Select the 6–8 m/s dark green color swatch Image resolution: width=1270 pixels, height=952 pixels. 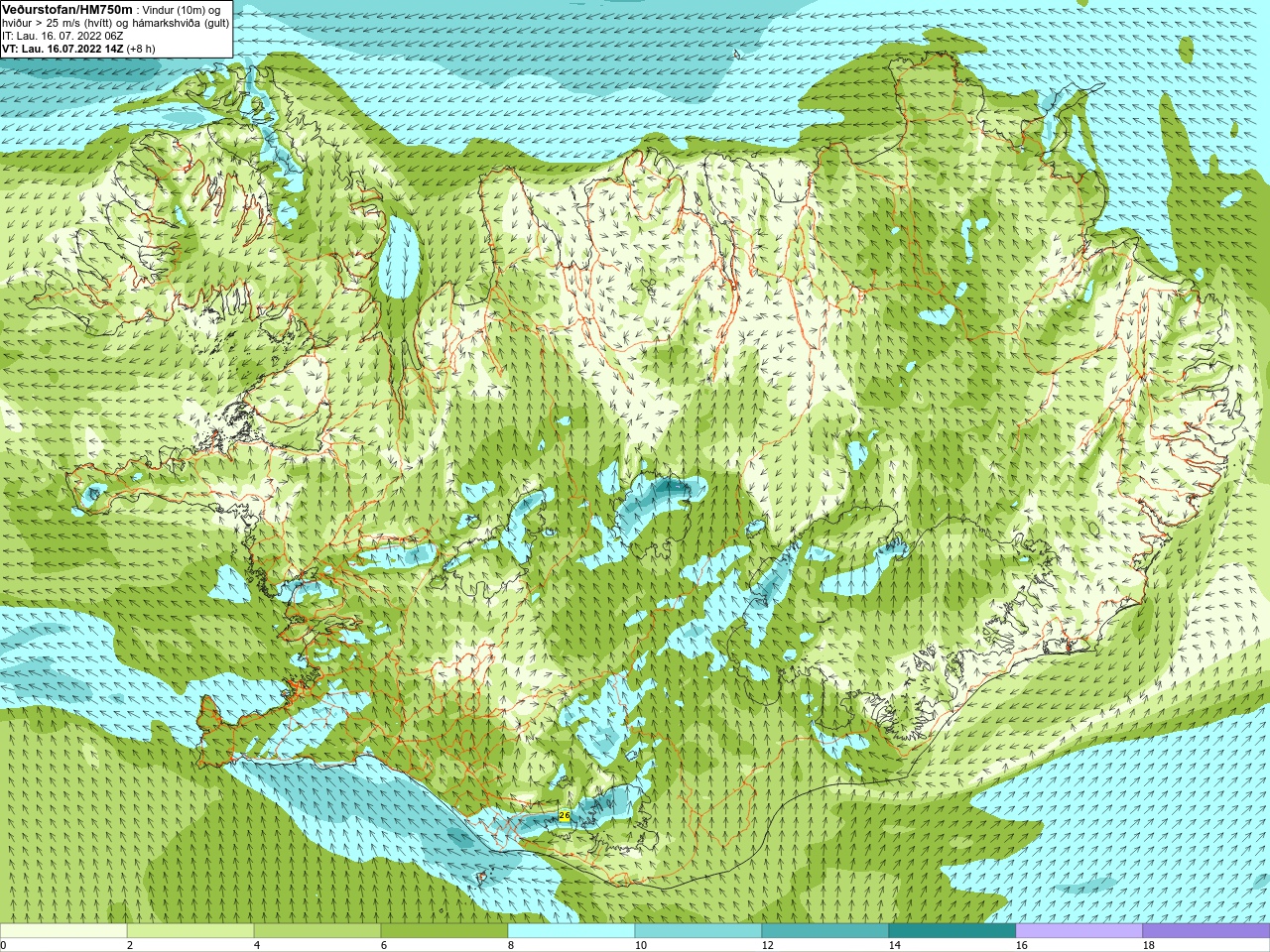click(x=444, y=931)
